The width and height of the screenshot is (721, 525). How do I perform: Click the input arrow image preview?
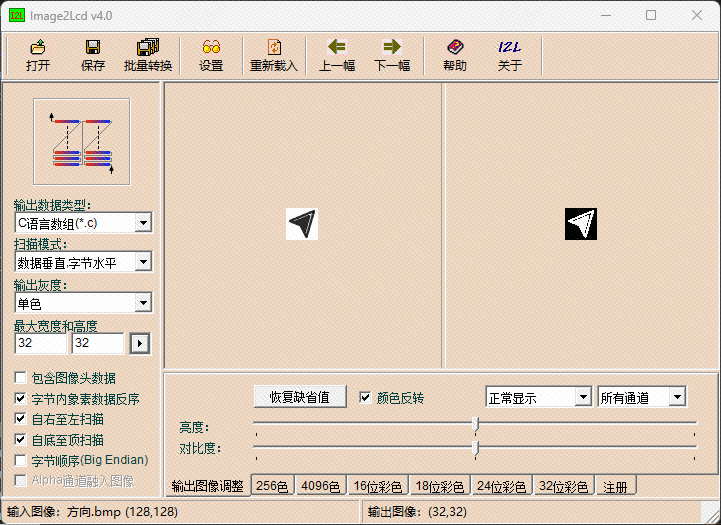tap(302, 224)
